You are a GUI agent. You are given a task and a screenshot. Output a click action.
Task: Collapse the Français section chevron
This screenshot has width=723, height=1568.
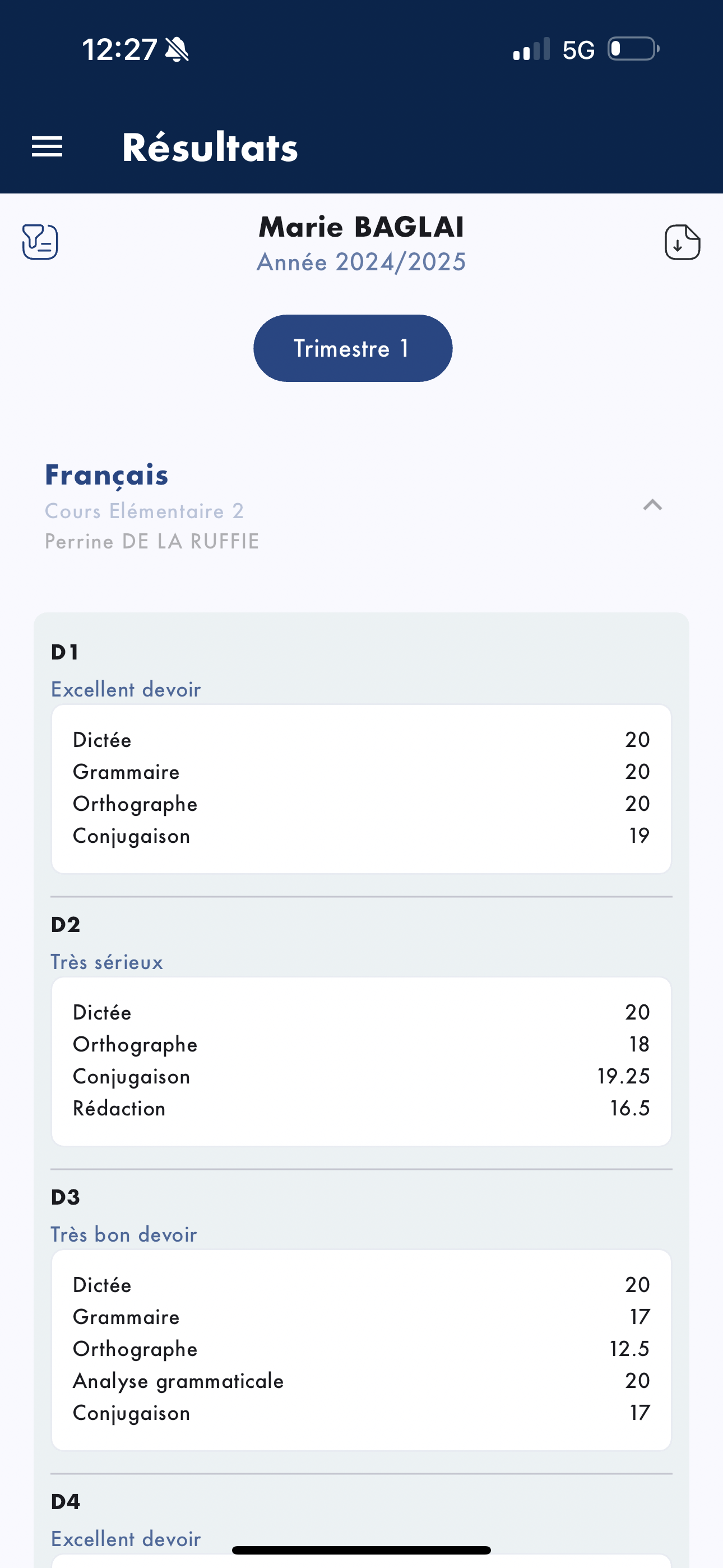652,505
